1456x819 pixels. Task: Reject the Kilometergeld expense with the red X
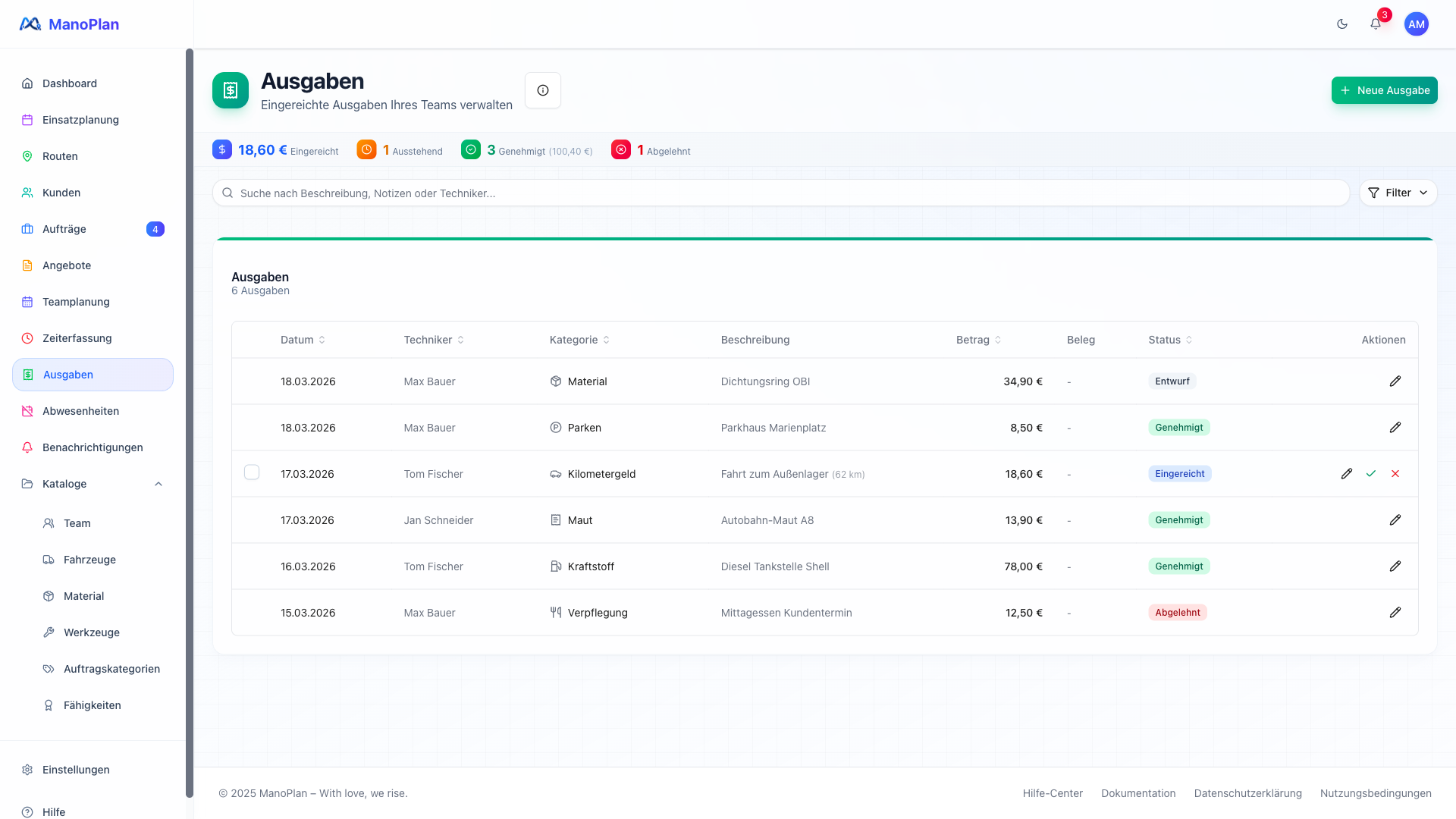tap(1395, 474)
